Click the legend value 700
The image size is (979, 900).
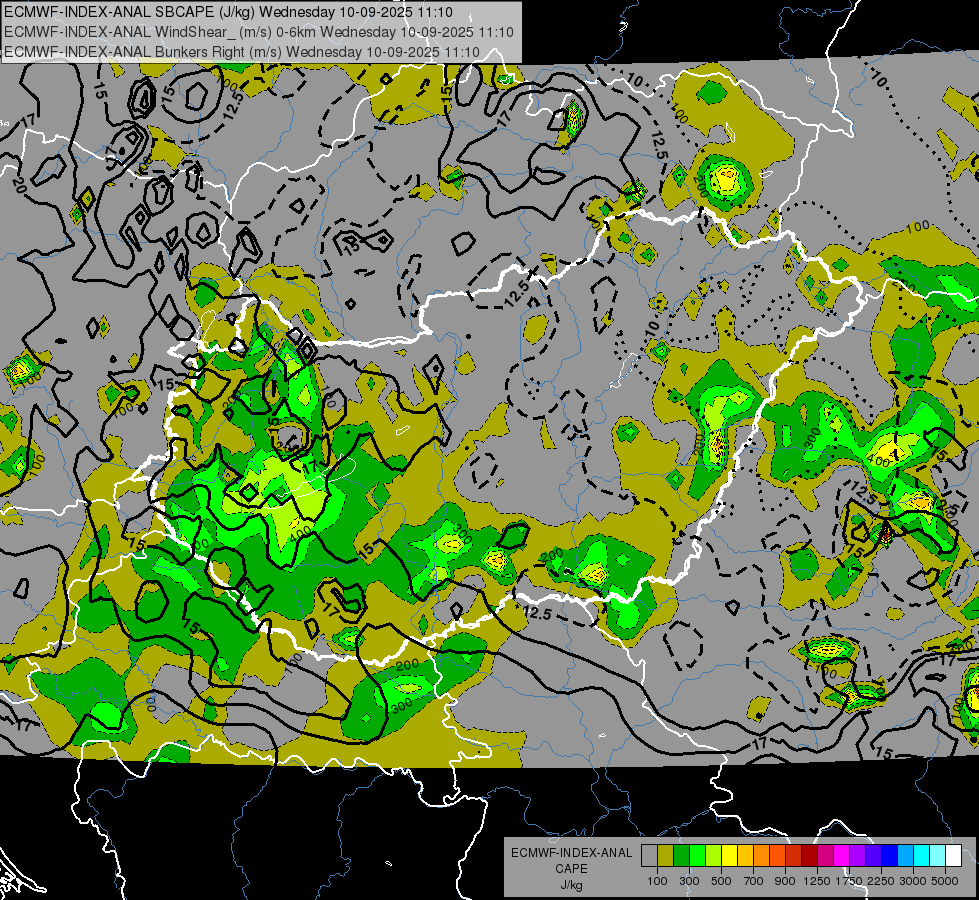(x=754, y=881)
